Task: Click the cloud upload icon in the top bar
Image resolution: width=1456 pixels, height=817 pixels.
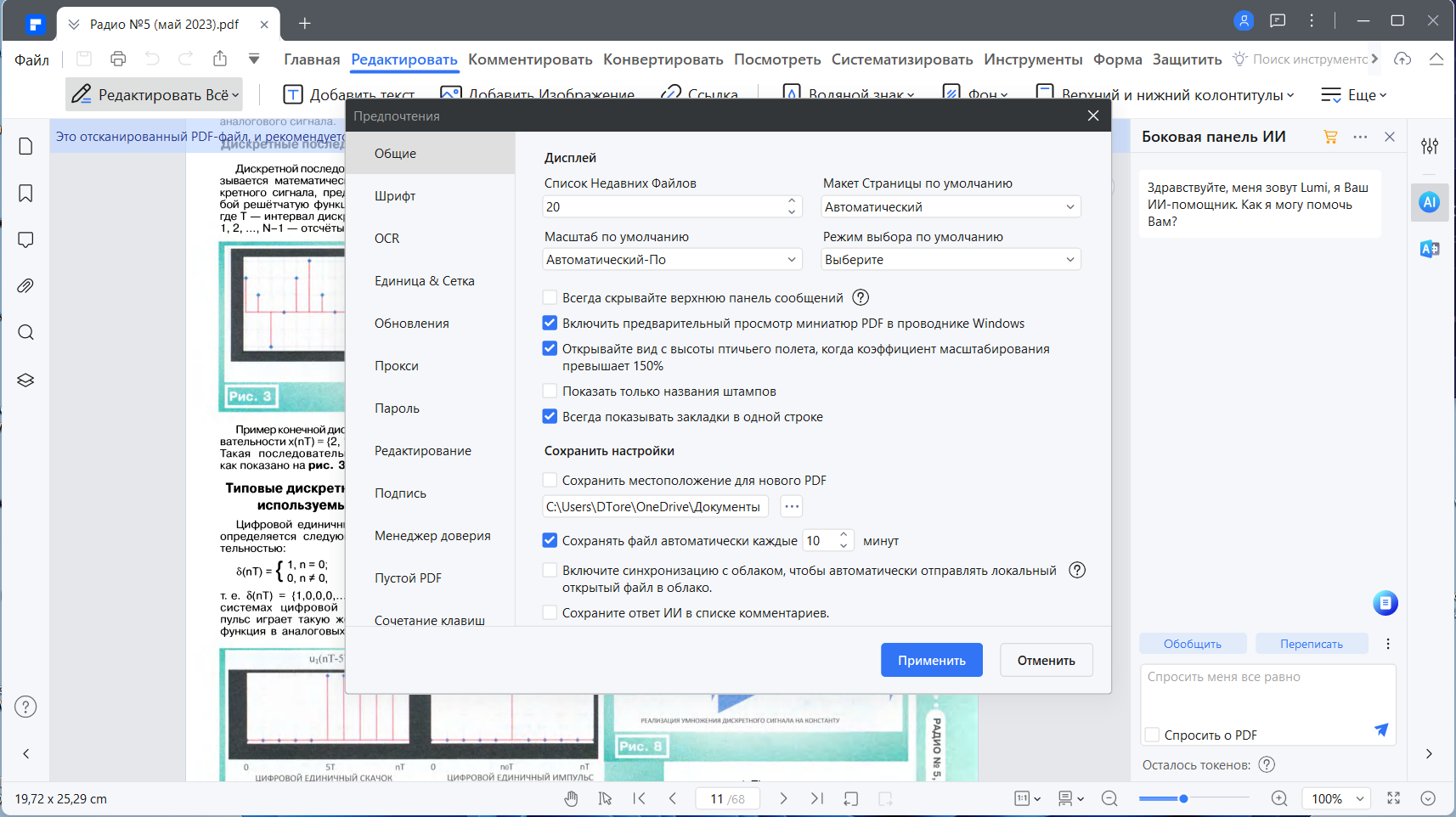Action: click(x=1402, y=59)
